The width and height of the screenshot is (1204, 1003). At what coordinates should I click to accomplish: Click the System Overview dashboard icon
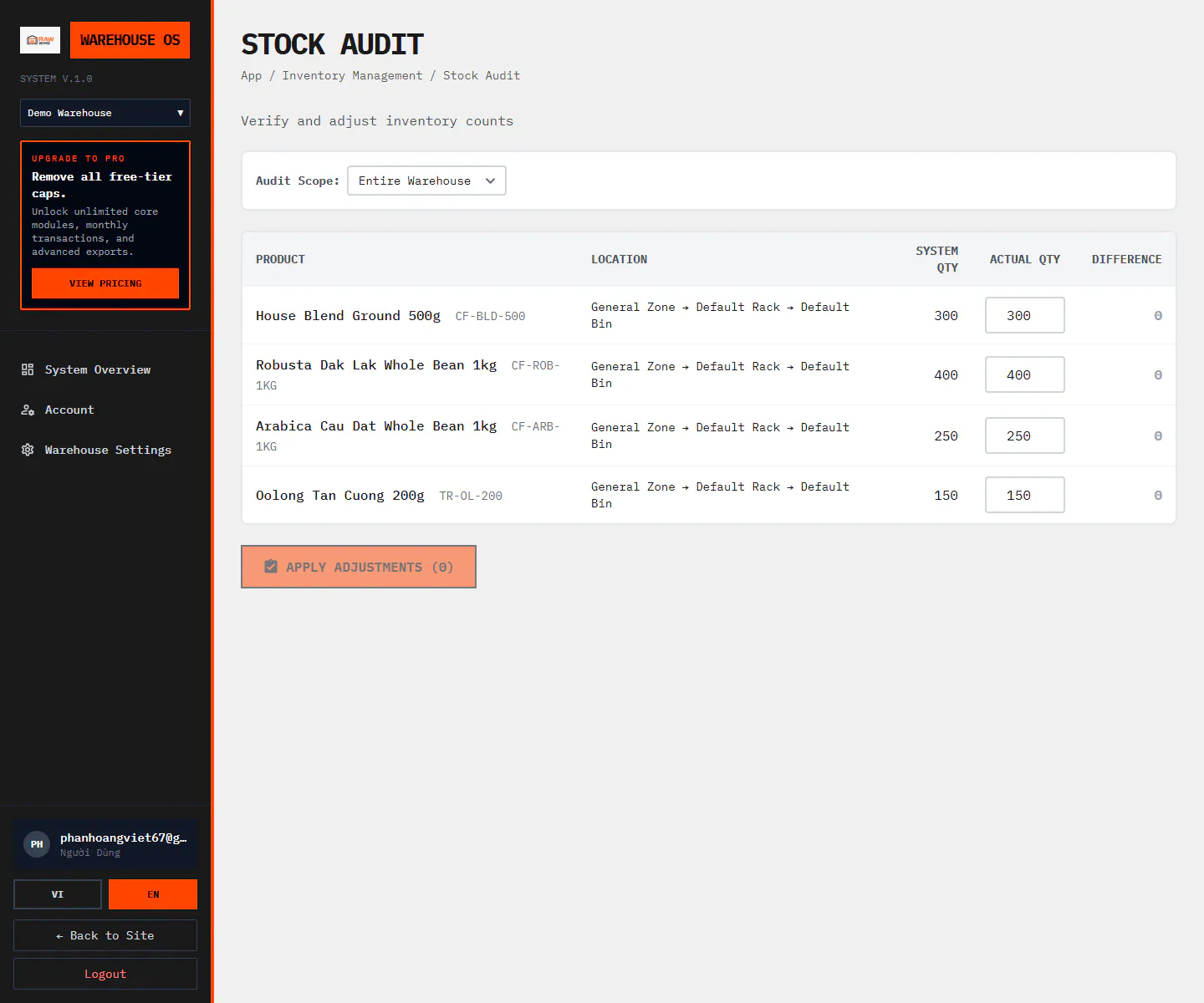28,369
